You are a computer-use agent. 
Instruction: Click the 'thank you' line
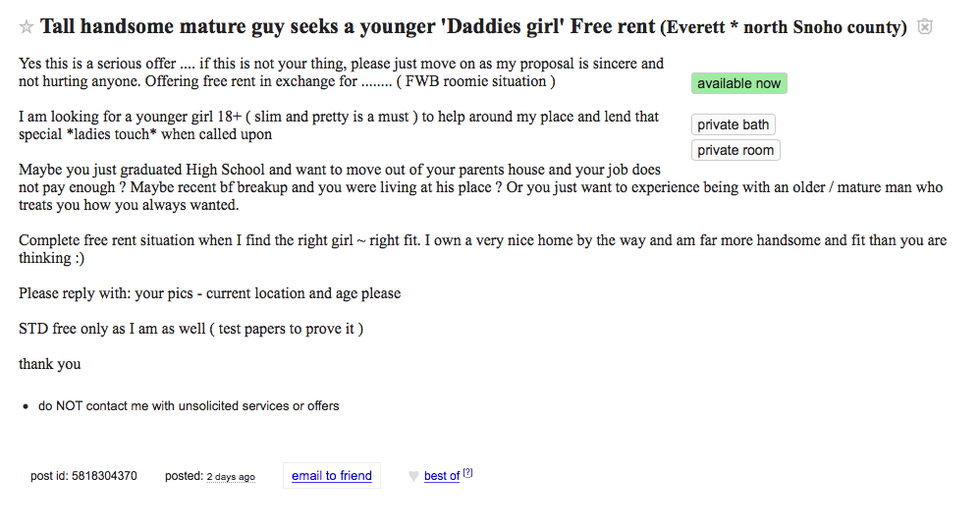pyautogui.click(x=50, y=364)
